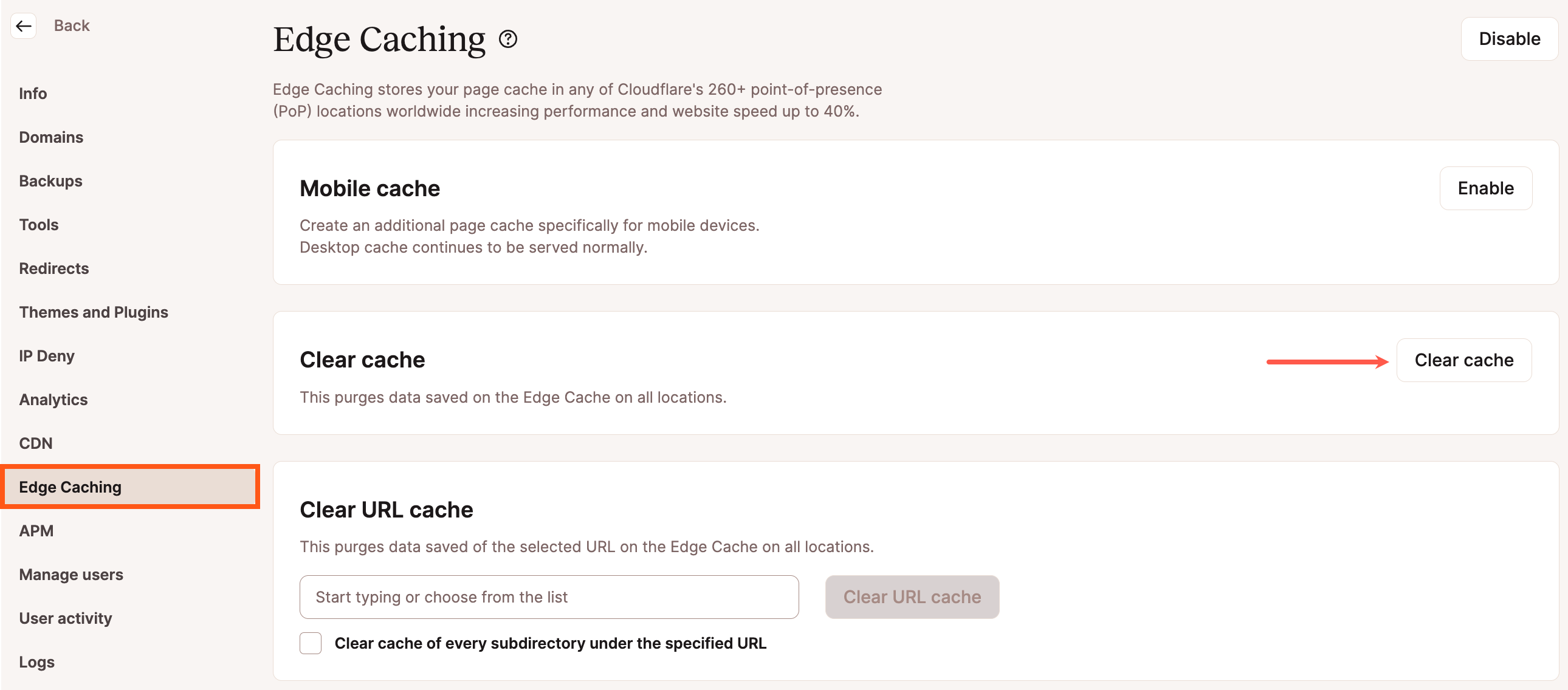The height and width of the screenshot is (690, 1568).
Task: Open the Tools section
Action: [x=38, y=225]
